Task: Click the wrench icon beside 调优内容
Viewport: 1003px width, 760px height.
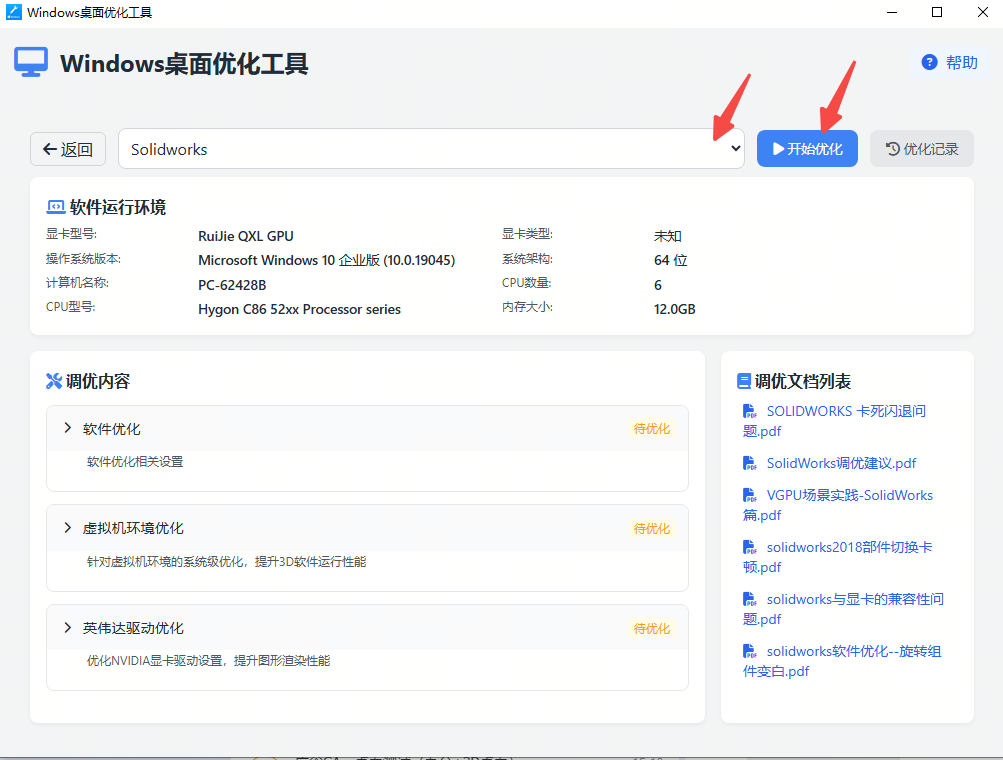Action: click(x=54, y=381)
